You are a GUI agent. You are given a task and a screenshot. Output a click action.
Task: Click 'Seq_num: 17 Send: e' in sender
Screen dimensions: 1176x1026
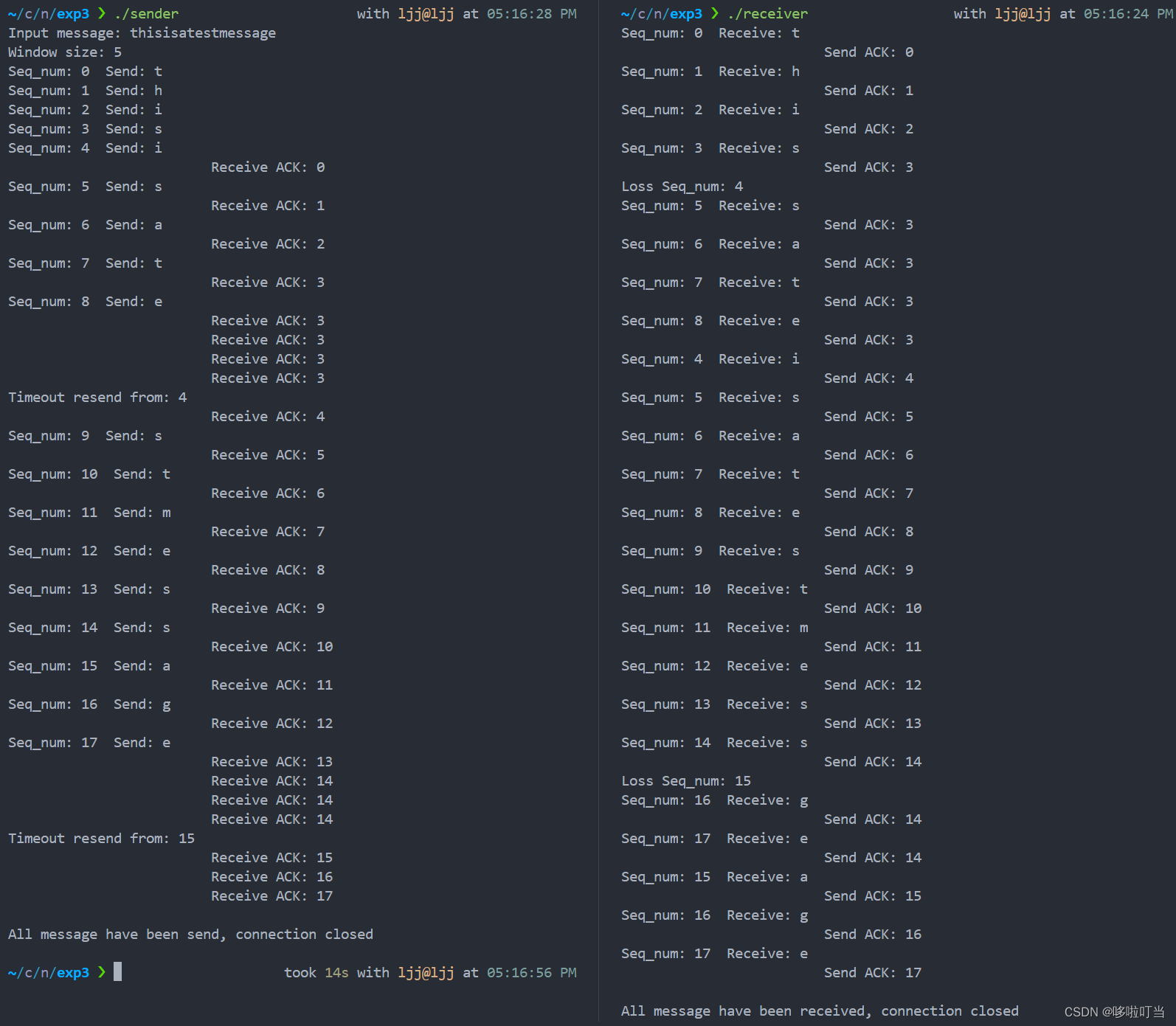click(x=89, y=743)
